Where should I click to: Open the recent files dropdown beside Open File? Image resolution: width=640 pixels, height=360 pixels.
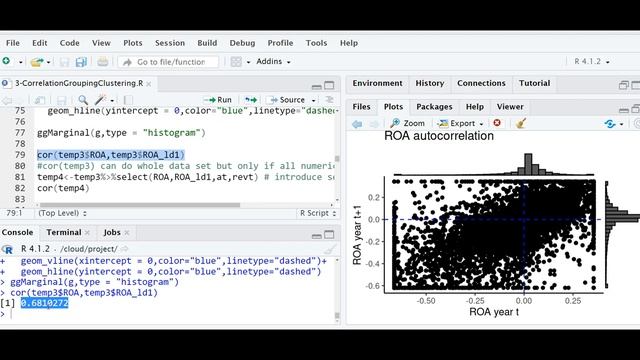point(48,62)
